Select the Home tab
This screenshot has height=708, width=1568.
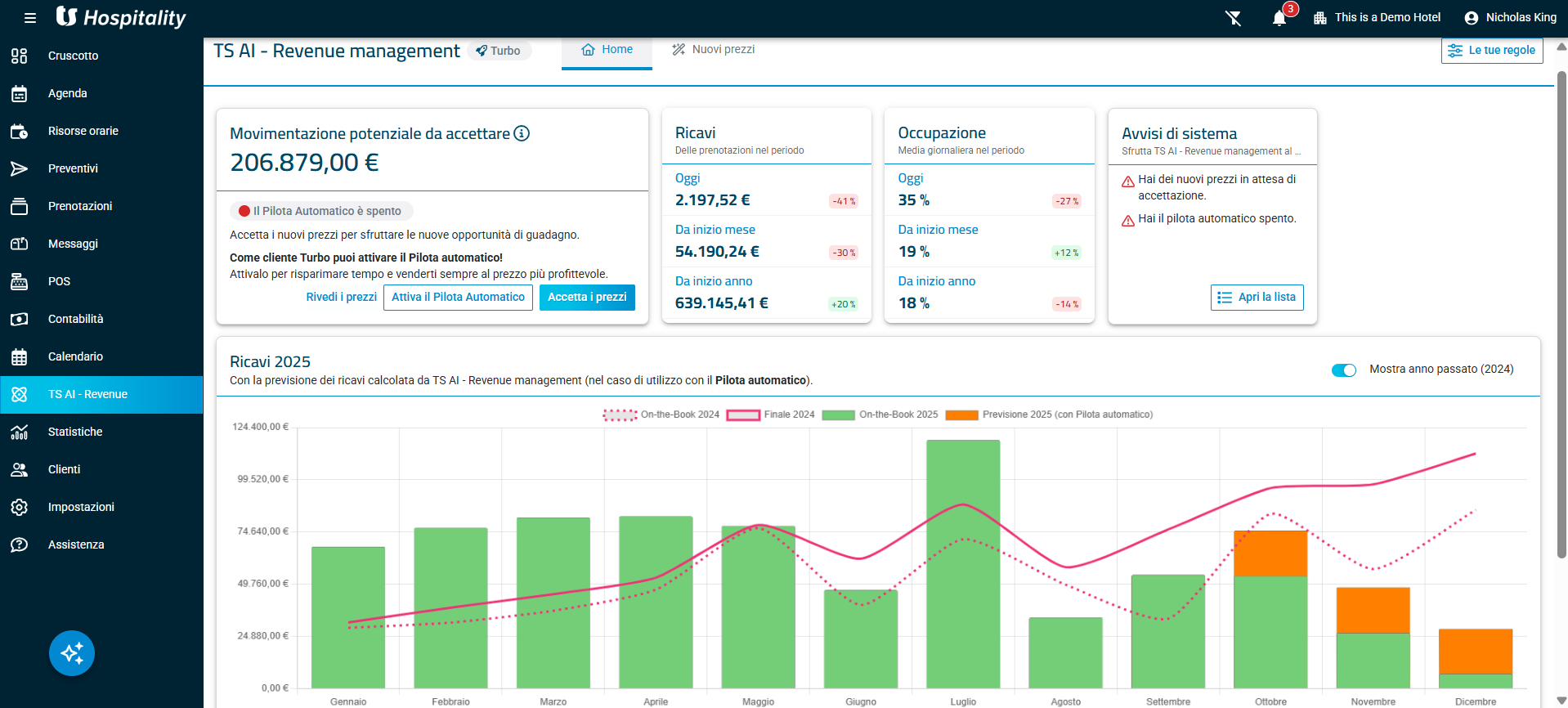(x=607, y=50)
